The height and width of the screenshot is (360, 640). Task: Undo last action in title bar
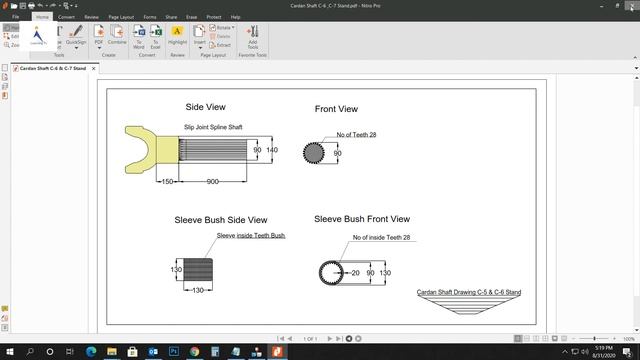click(40, 6)
